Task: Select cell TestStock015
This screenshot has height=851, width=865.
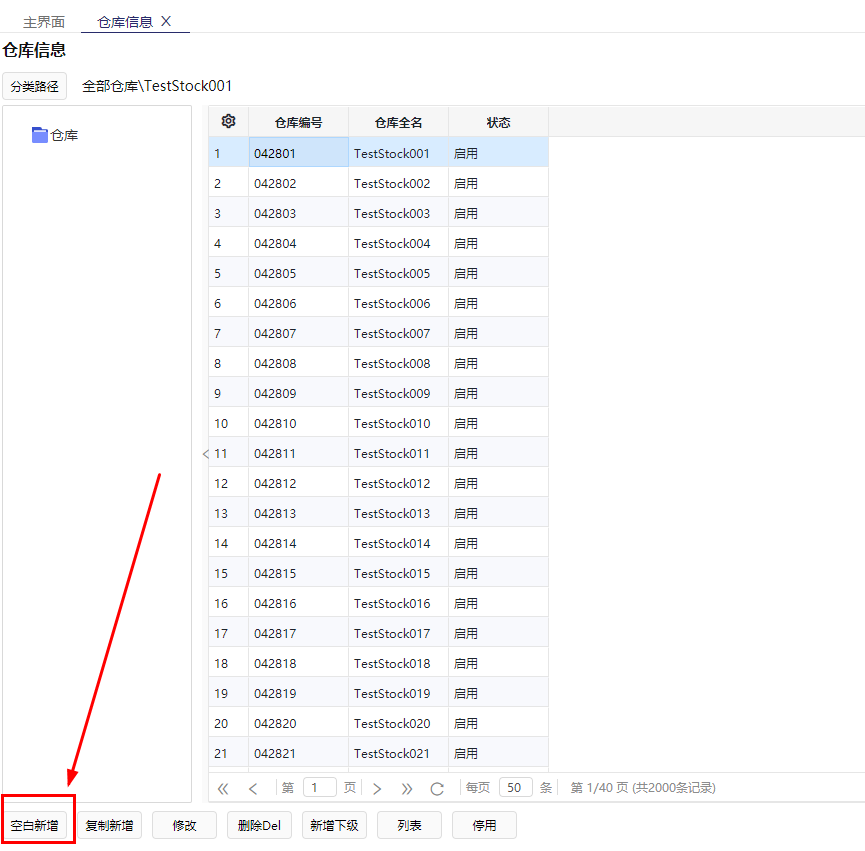Action: (x=398, y=573)
